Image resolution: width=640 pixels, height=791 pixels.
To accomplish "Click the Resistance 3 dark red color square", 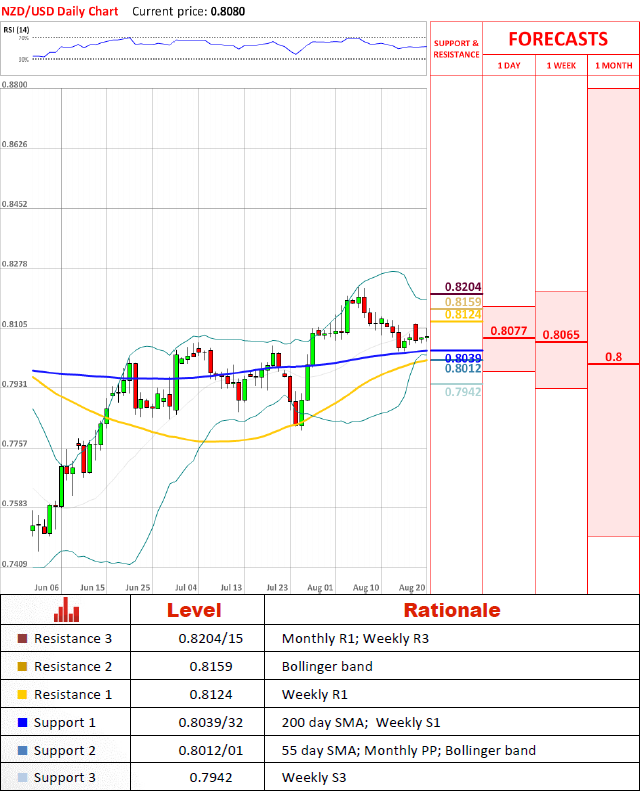I will (23, 639).
